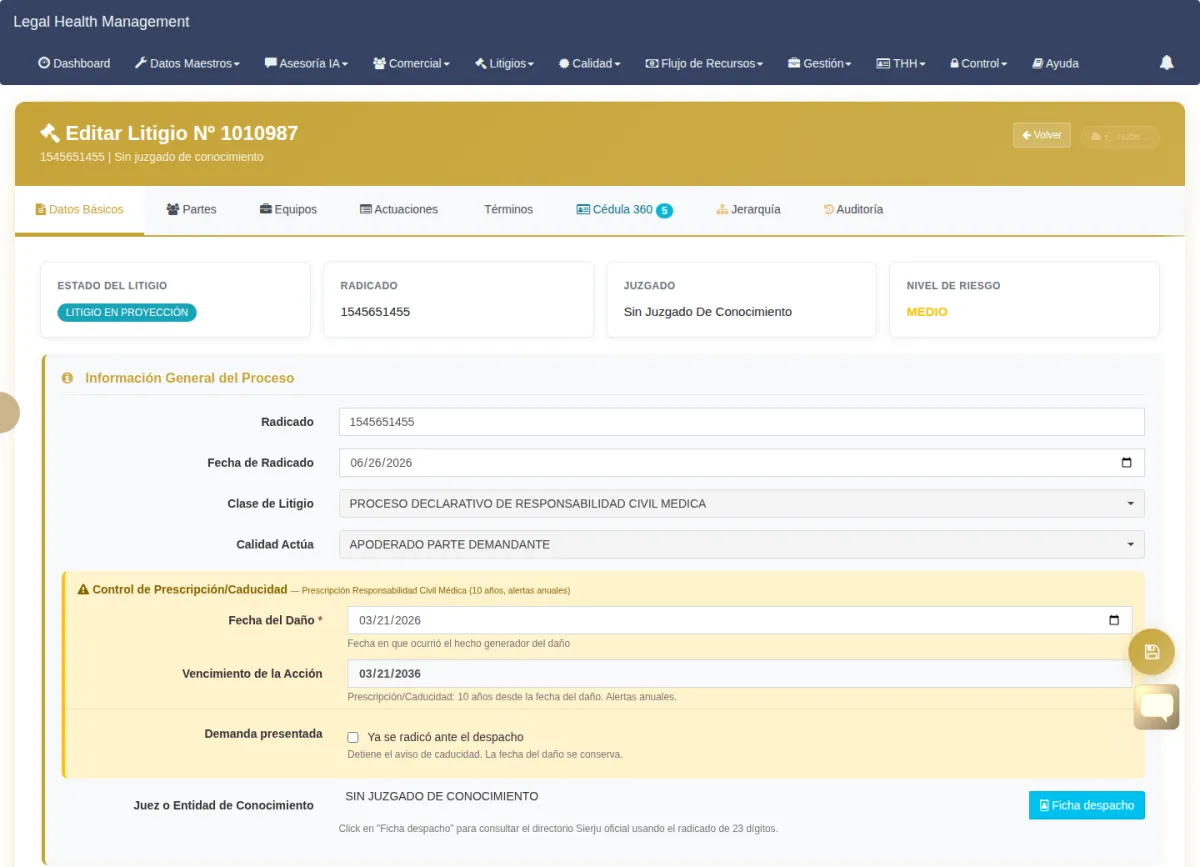Image resolution: width=1200 pixels, height=867 pixels.
Task: Go to Dashboard in the navbar
Action: coord(74,63)
